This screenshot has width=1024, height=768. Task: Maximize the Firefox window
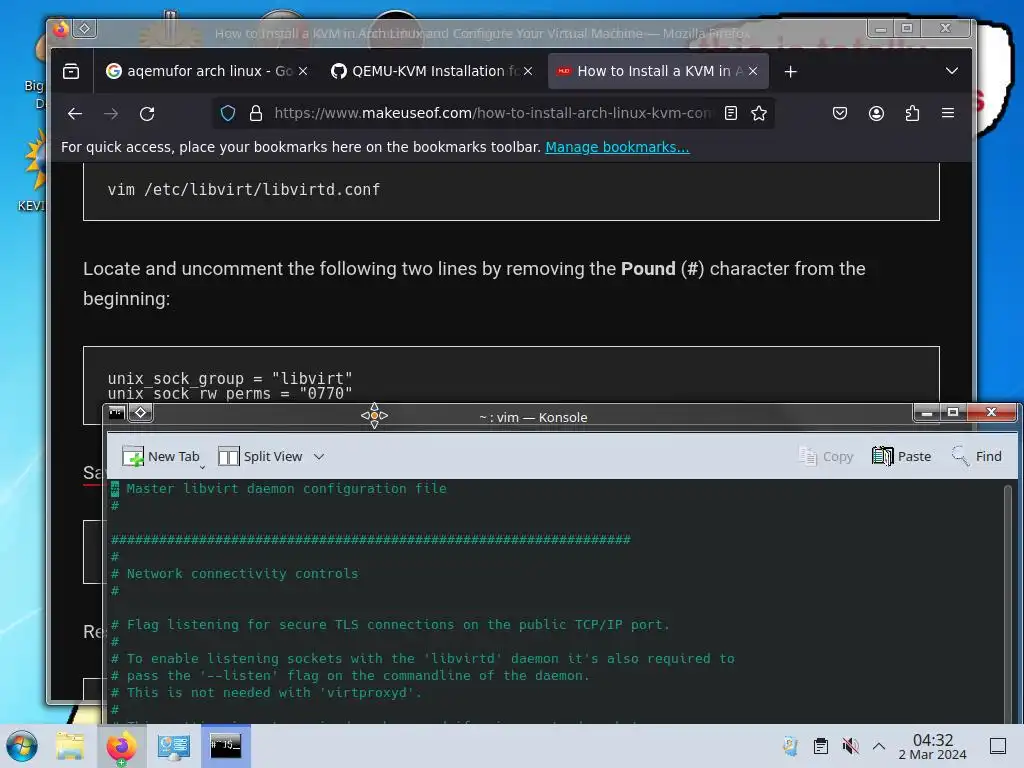[907, 29]
